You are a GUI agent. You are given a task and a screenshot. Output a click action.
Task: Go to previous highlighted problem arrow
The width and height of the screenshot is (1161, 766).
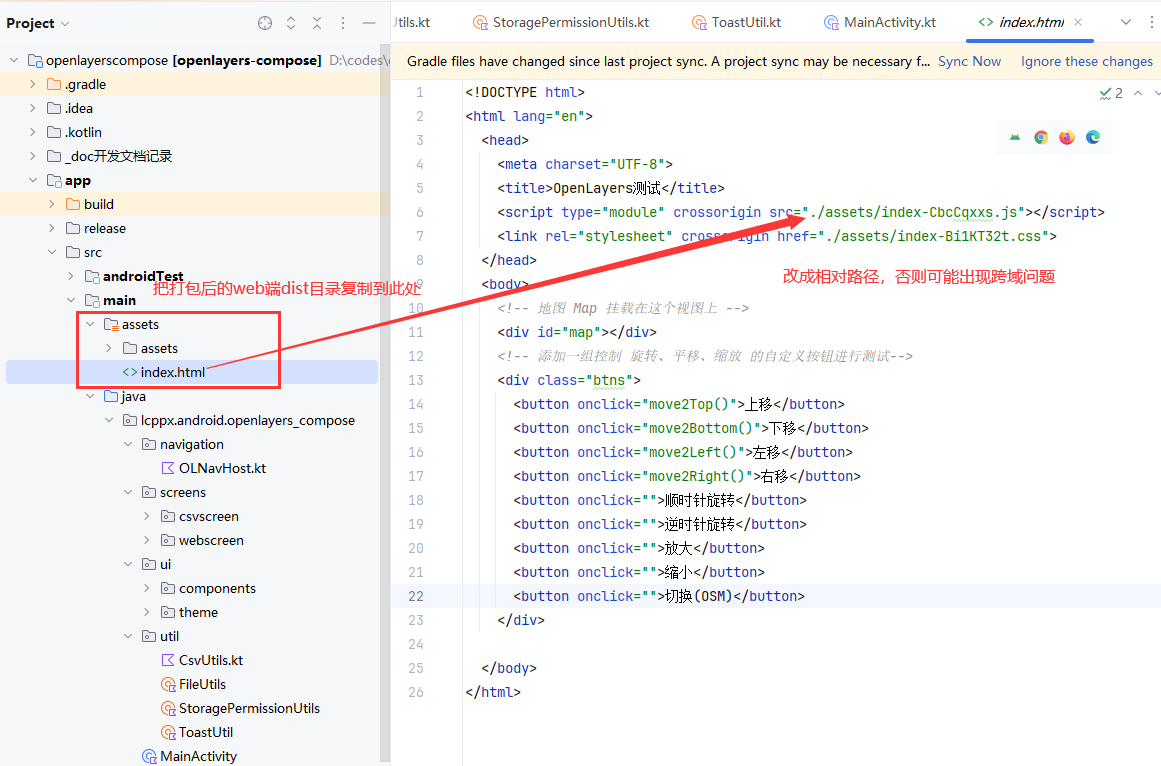(1138, 93)
